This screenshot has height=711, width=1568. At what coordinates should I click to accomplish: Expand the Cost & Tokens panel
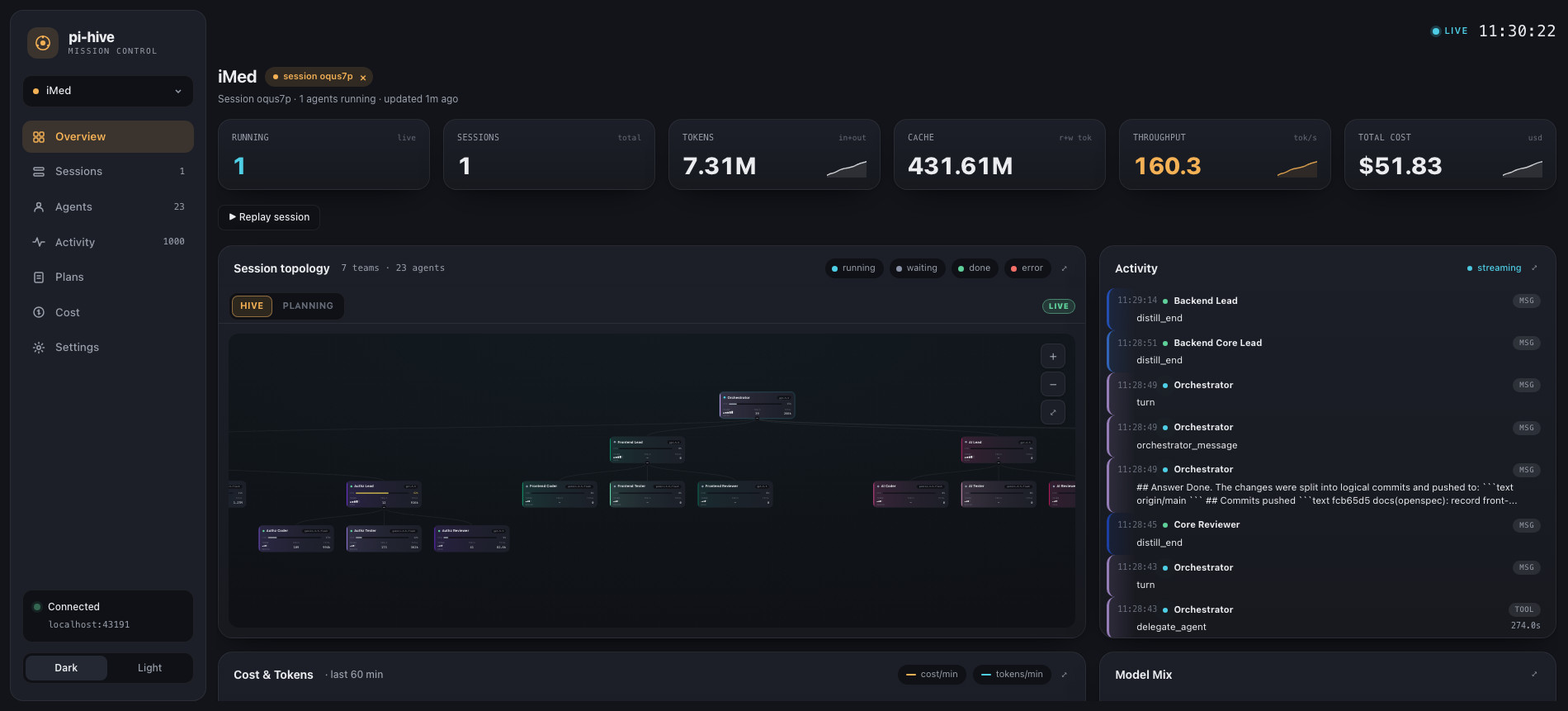click(1065, 675)
